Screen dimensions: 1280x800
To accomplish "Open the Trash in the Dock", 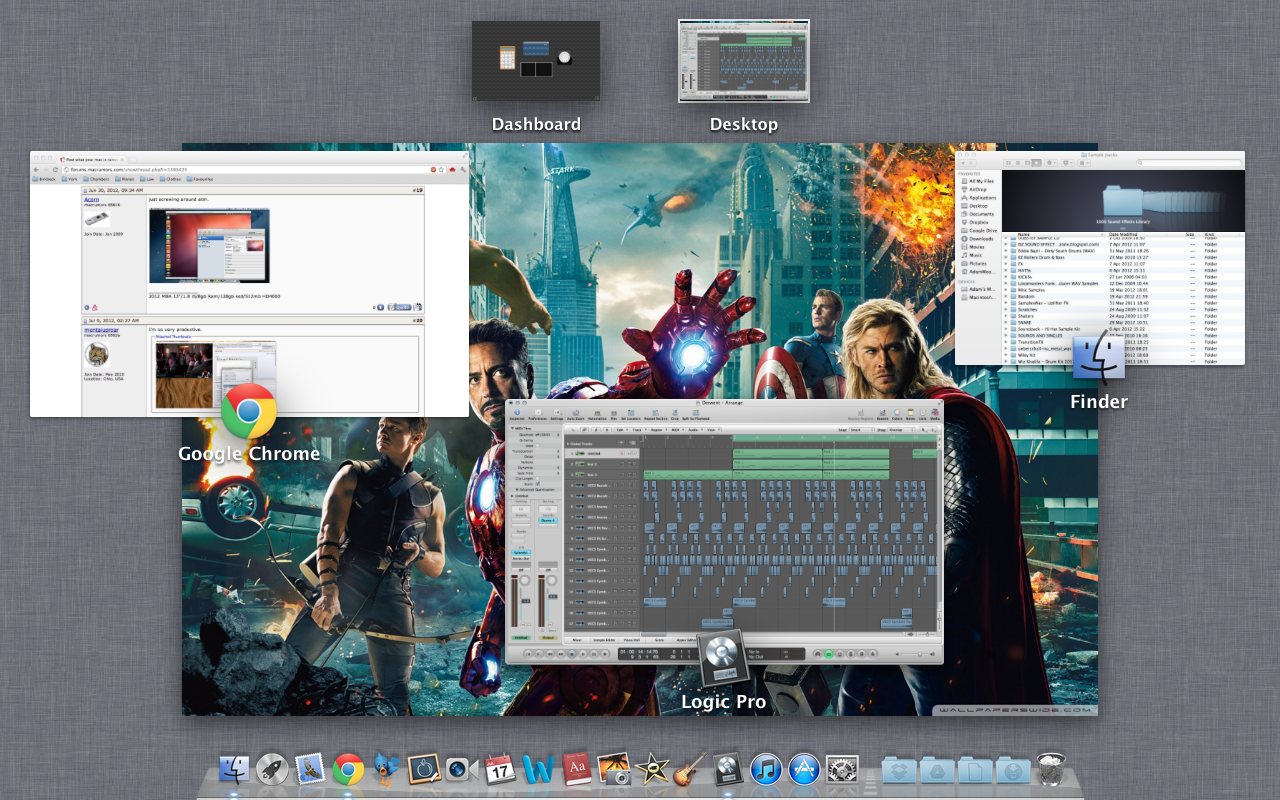I will click(x=1051, y=769).
